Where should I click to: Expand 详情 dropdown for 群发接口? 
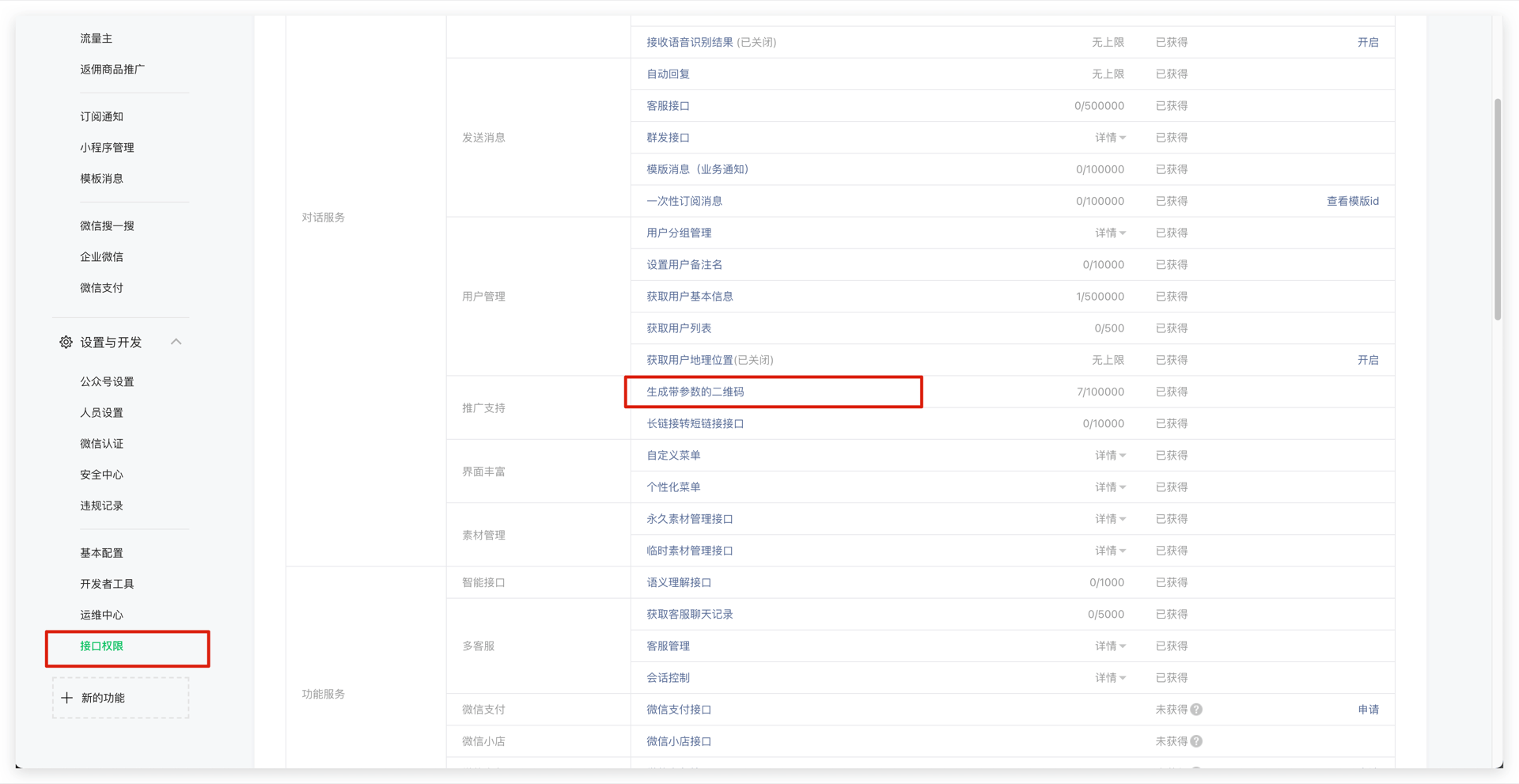1110,138
